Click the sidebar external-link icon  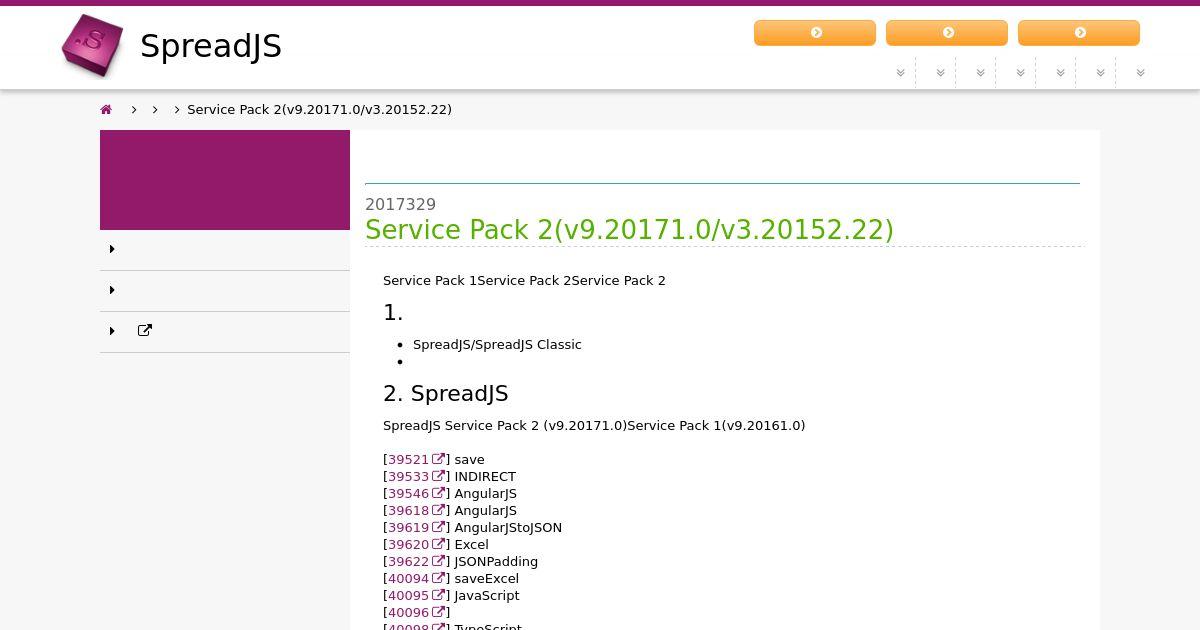pyautogui.click(x=145, y=331)
